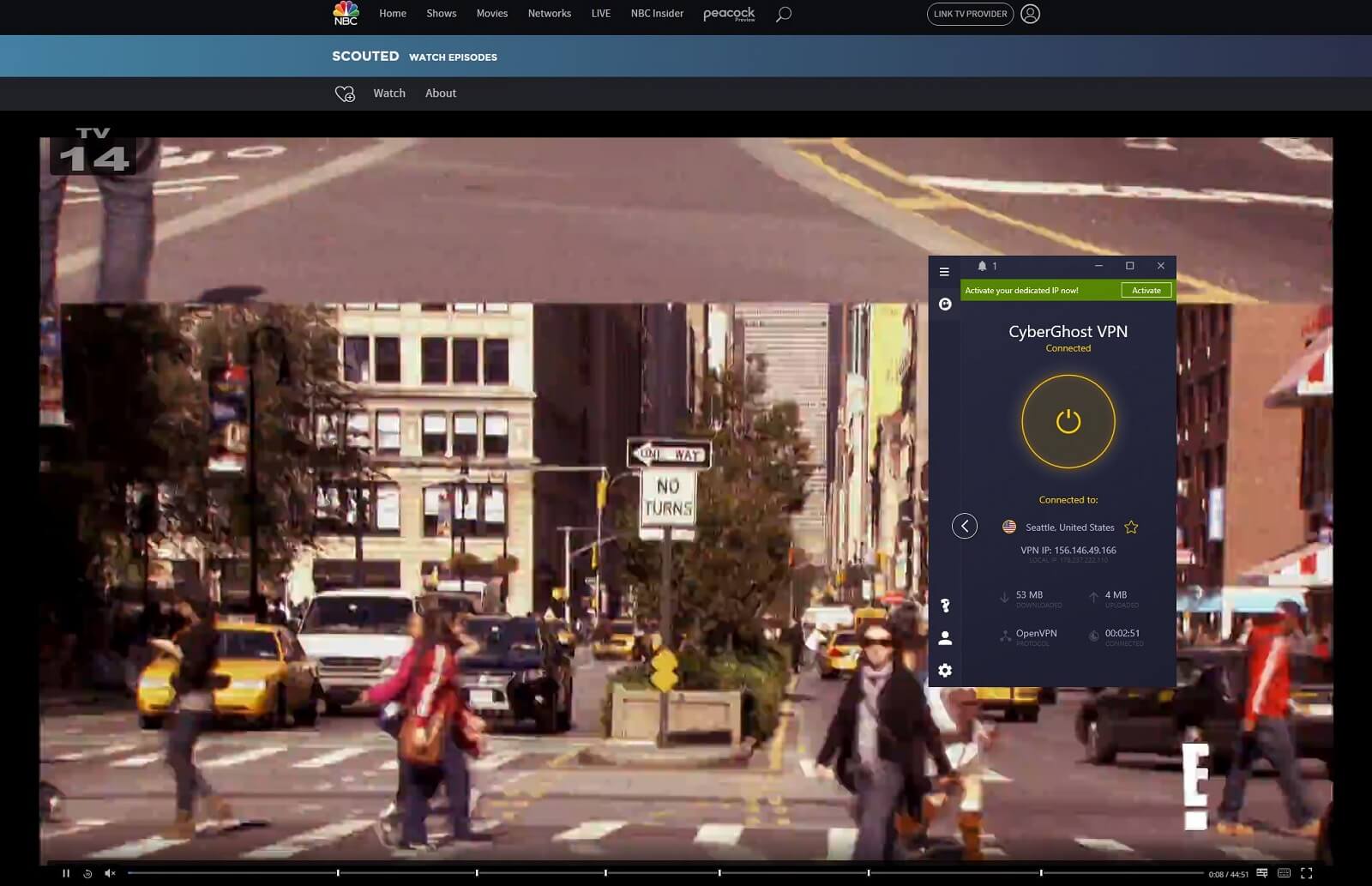
Task: Unmute the video player volume
Action: [x=110, y=873]
